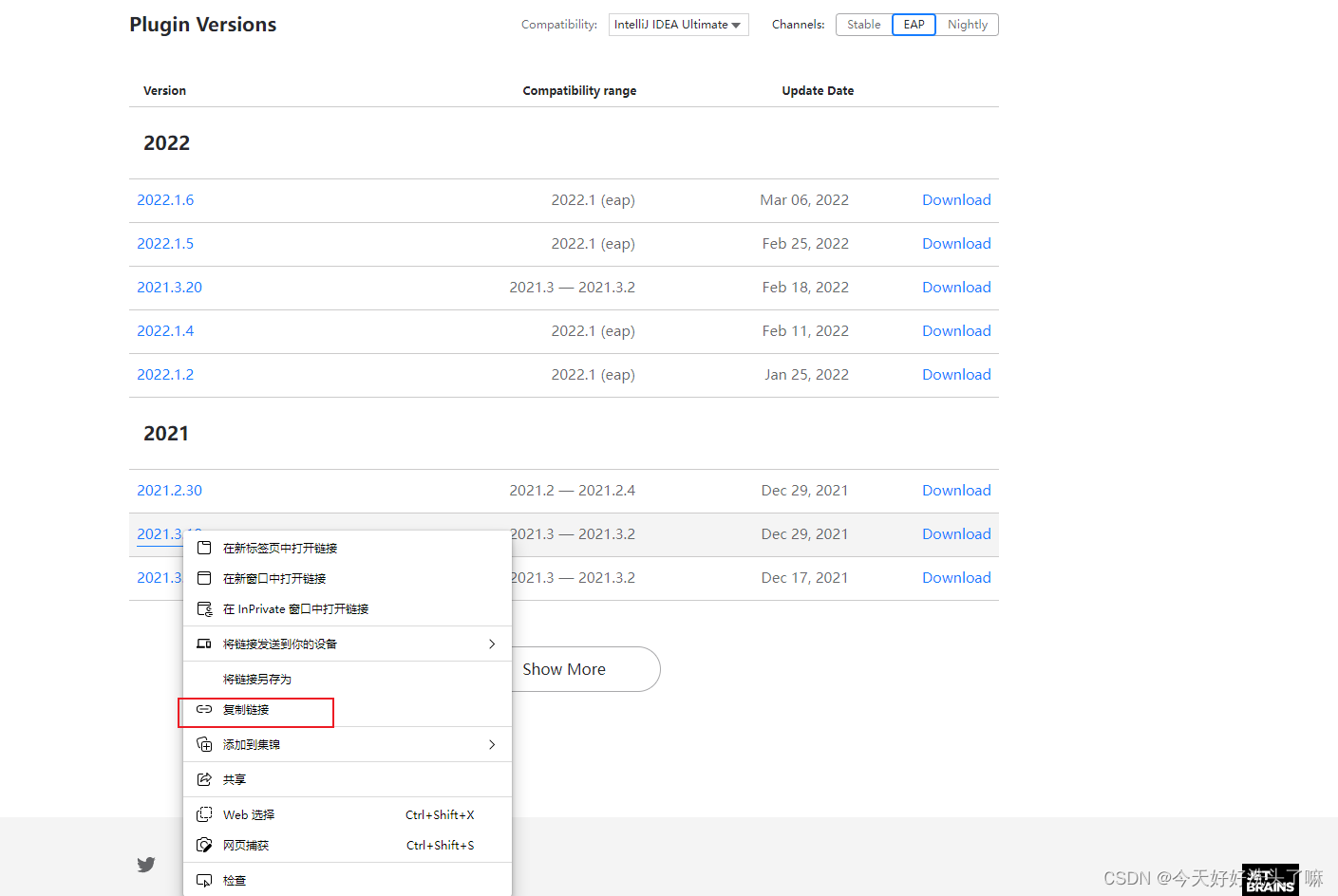Download the Dec 17, 2021 version
The width and height of the screenshot is (1338, 896).
956,577
